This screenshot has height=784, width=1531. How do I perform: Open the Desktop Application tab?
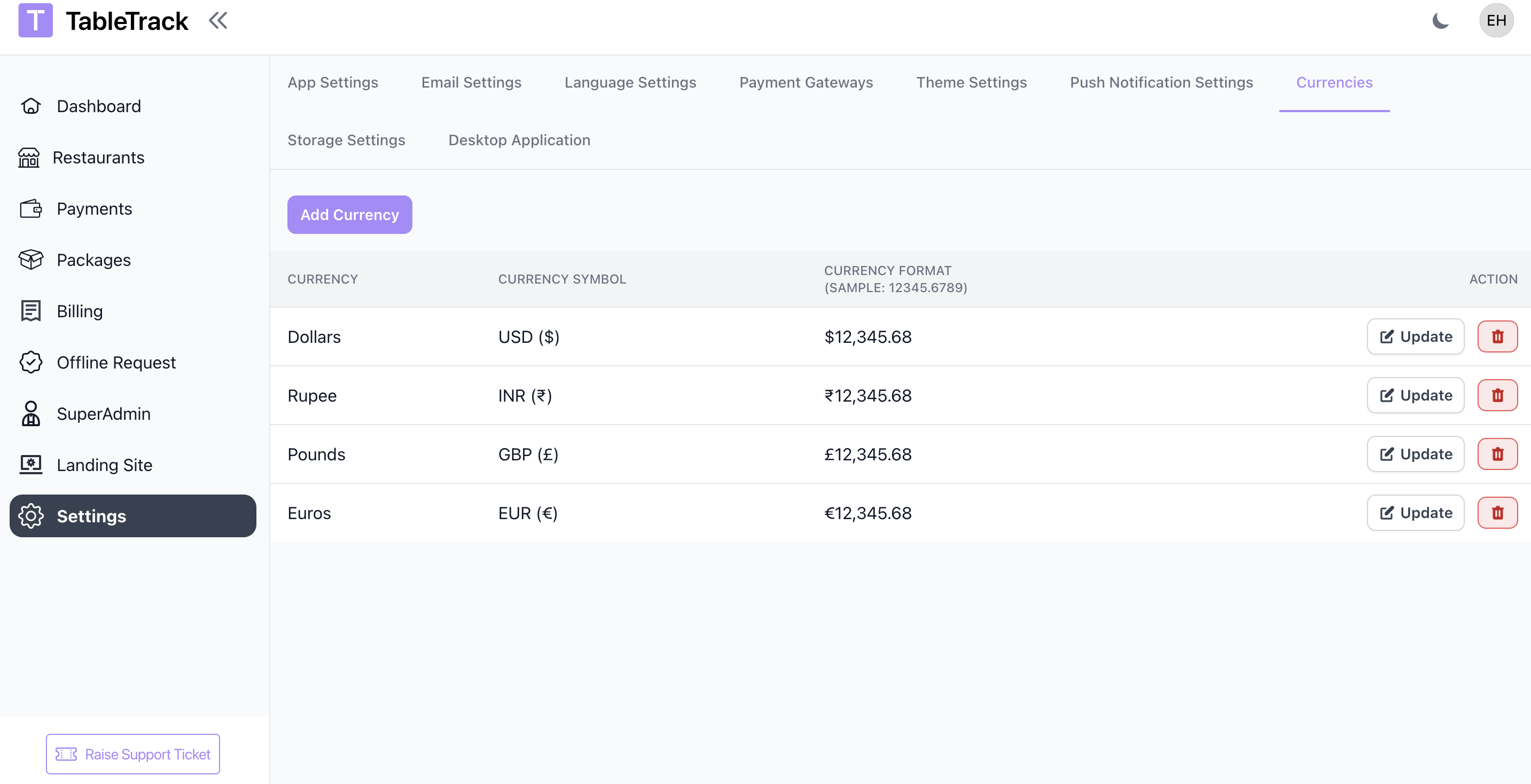519,140
